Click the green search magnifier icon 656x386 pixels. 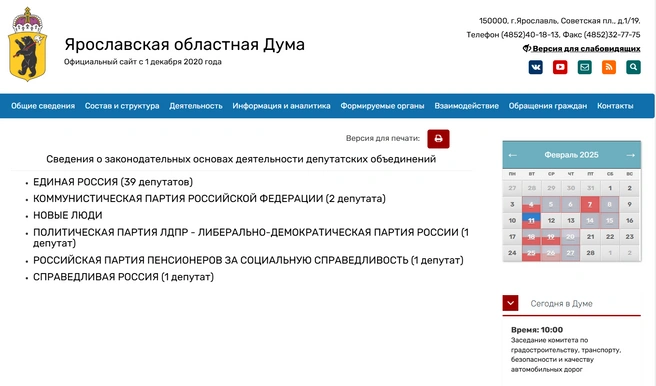click(x=633, y=67)
